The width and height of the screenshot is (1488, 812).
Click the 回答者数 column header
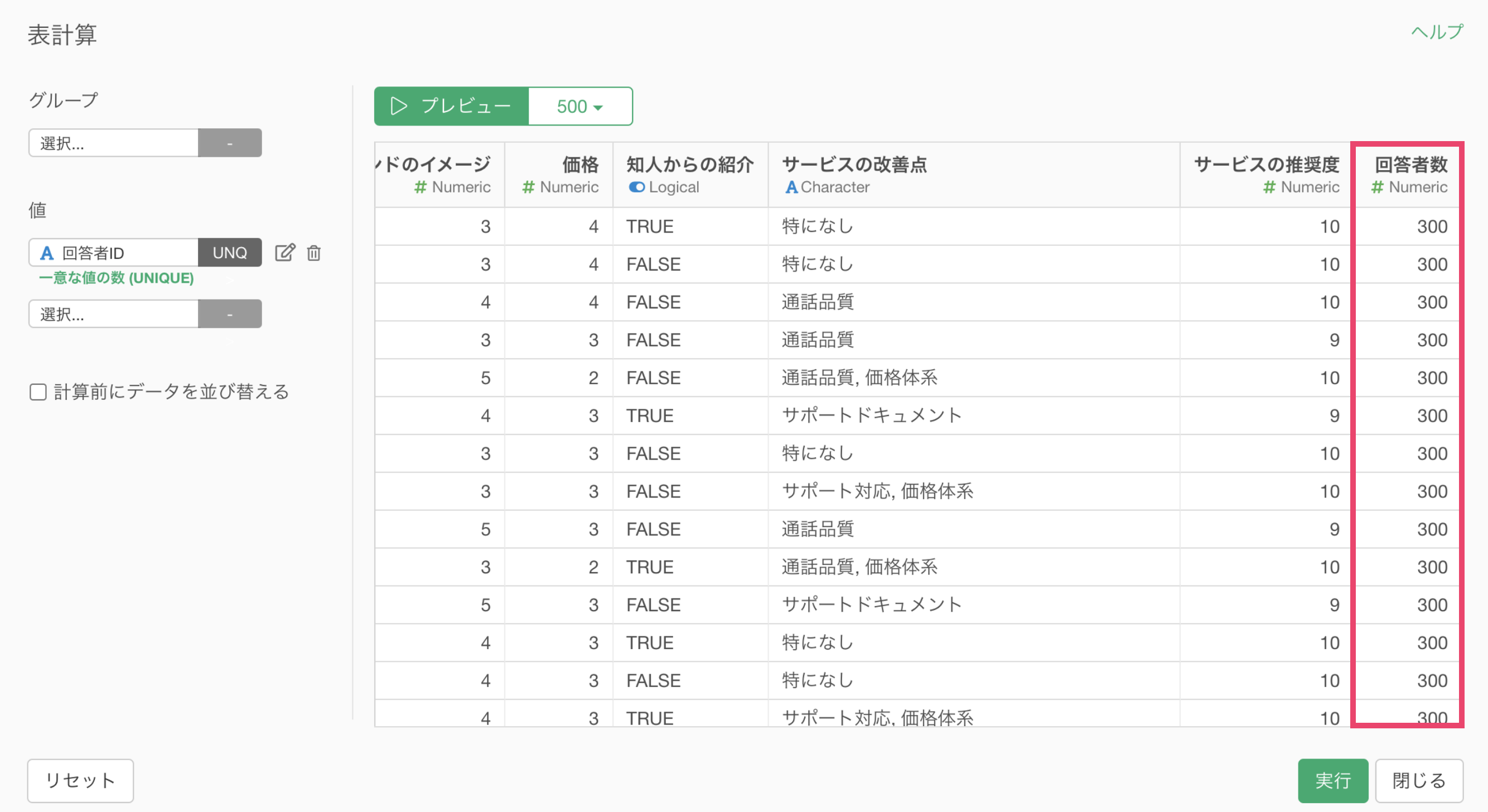click(x=1407, y=175)
